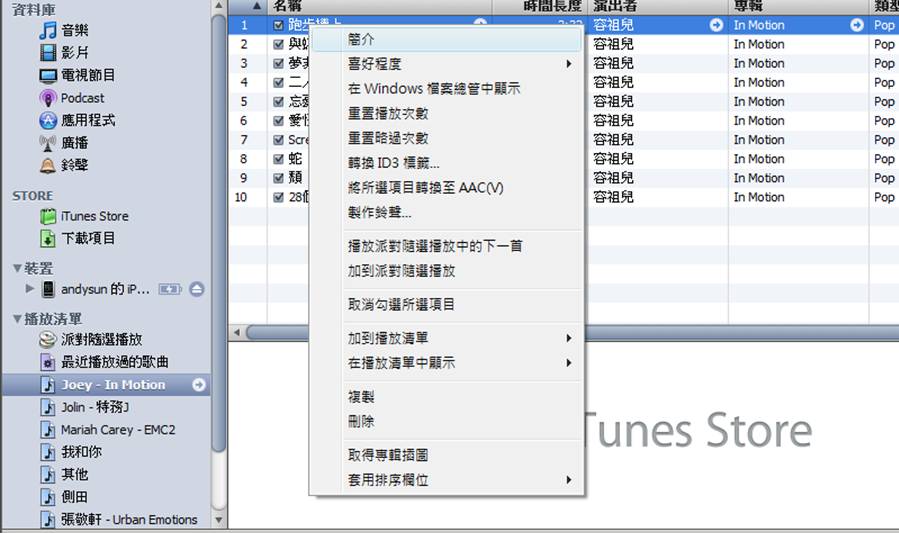Viewport: 899px width, 533px height.
Task: Open the 側田 playlist icon
Action: click(48, 497)
